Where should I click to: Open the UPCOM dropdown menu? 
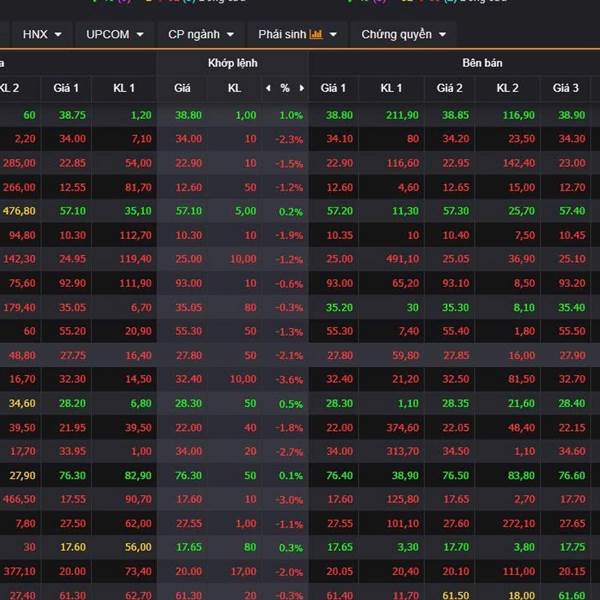tap(114, 34)
